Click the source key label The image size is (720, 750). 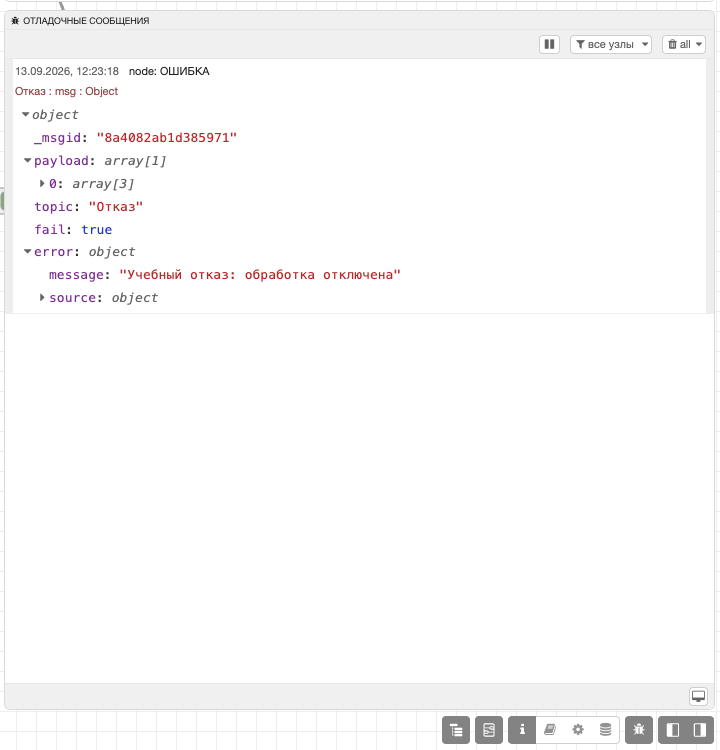(x=72, y=298)
